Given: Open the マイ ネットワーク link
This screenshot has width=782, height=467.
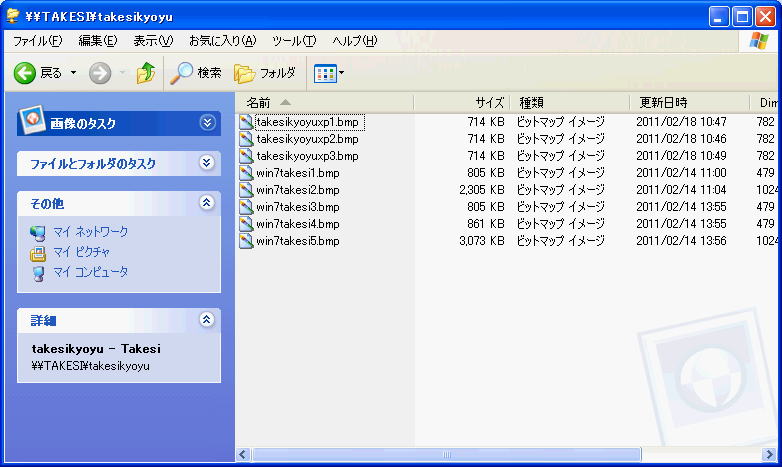Looking at the screenshot, I should (90, 232).
